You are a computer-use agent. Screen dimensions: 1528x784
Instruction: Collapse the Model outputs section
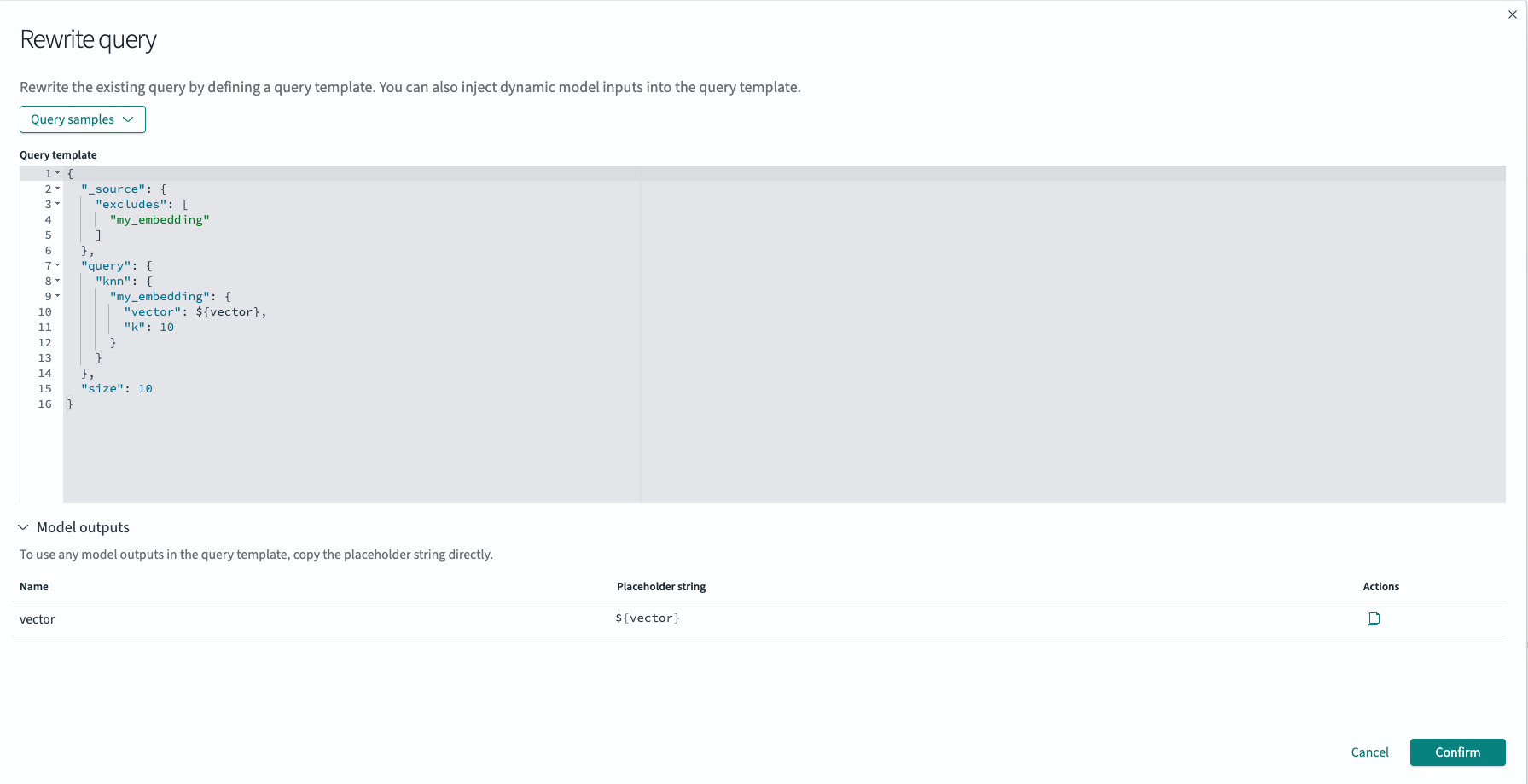pos(23,526)
